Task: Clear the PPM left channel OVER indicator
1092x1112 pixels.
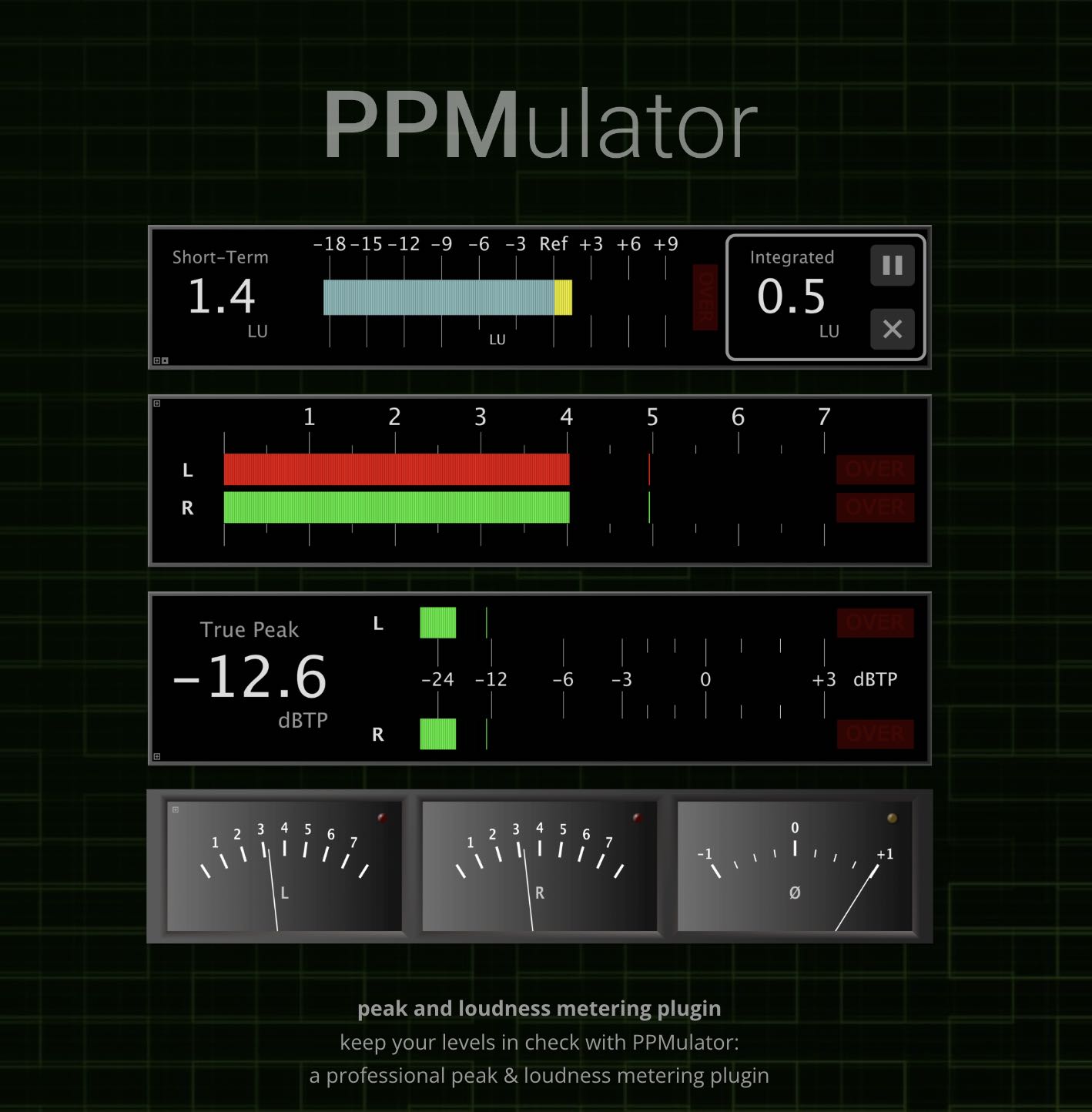Action: (x=875, y=469)
